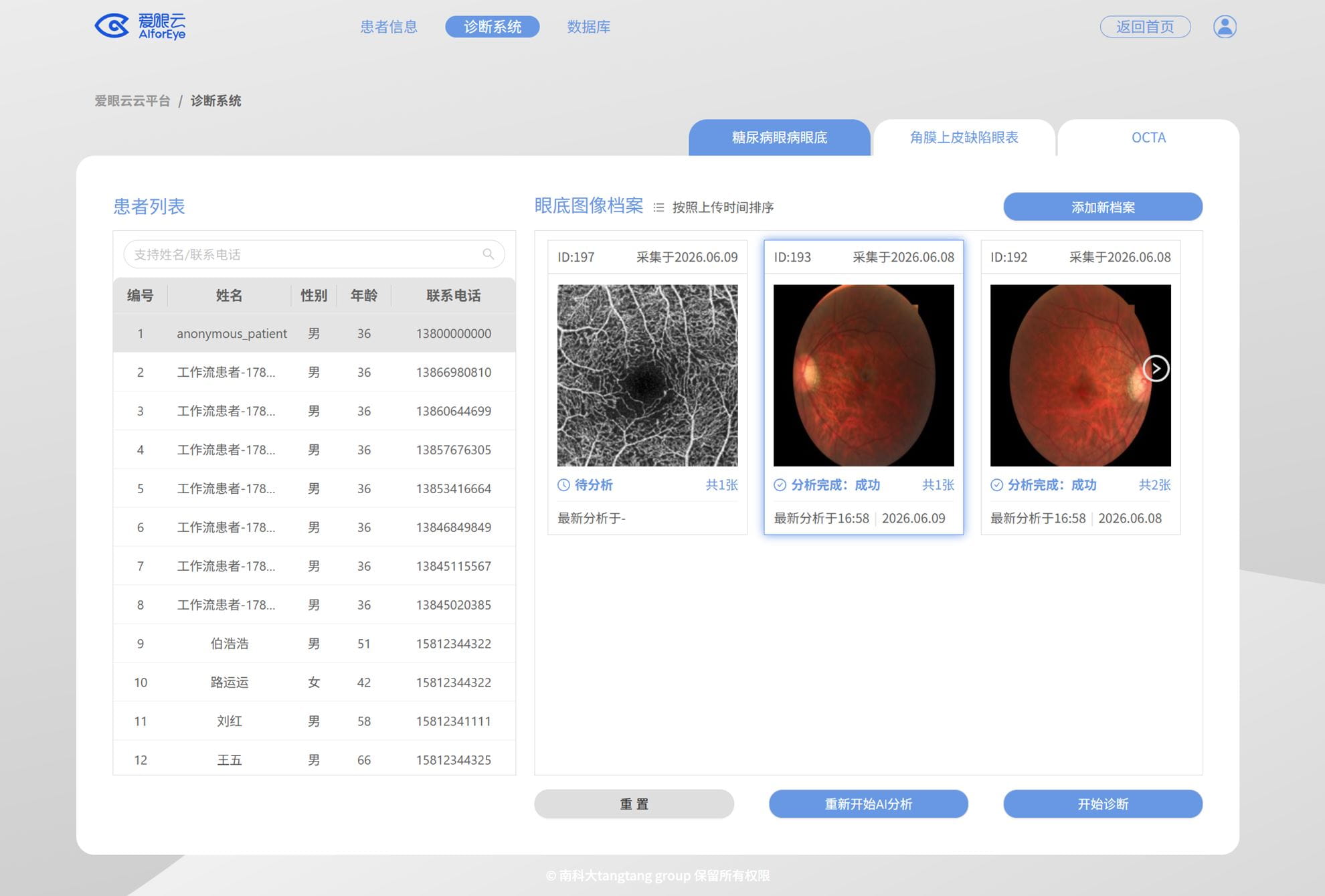The height and width of the screenshot is (896, 1325).
Task: Select patient with phone 13845020385
Action: 315,605
